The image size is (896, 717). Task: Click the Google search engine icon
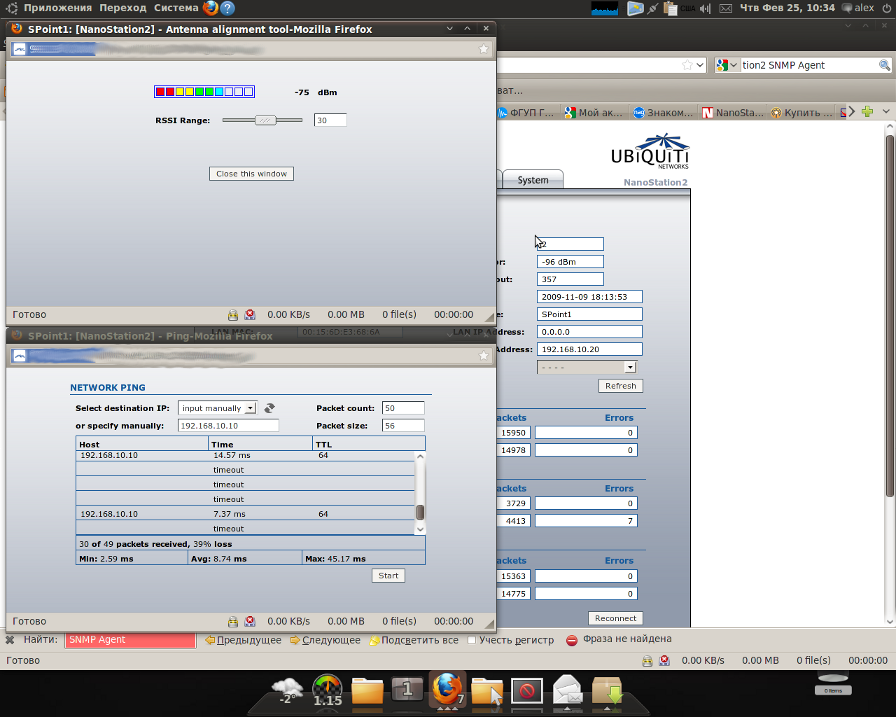[x=722, y=65]
